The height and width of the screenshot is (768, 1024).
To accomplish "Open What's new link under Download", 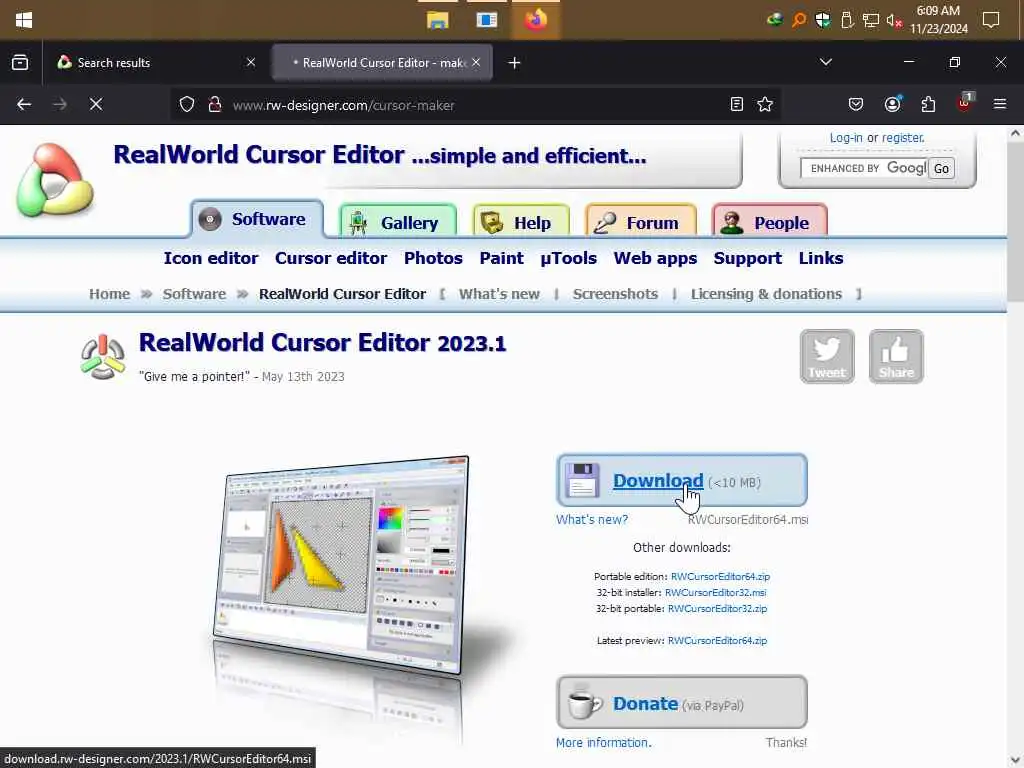I will point(592,520).
